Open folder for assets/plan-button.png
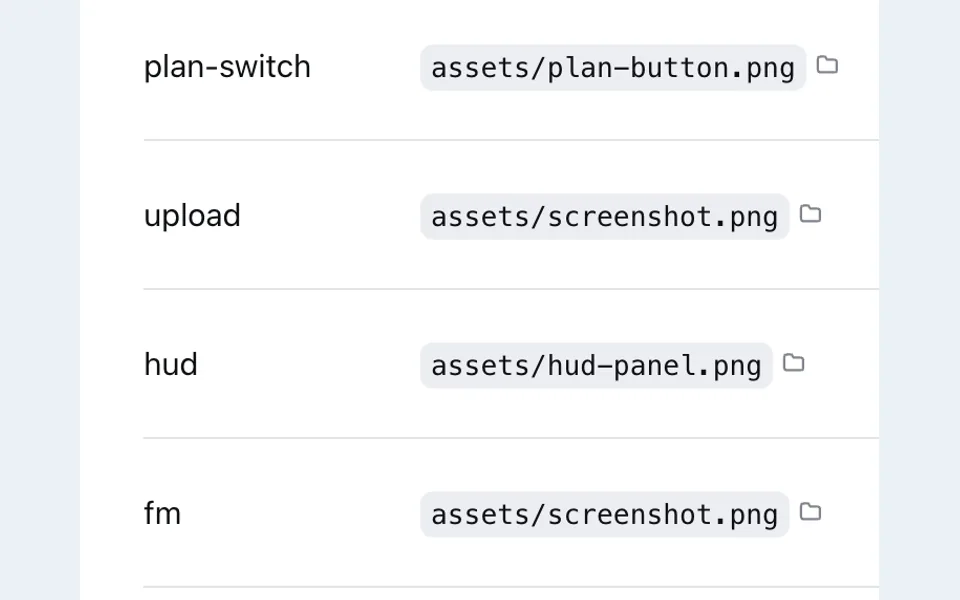Viewport: 960px width, 600px height. [827, 65]
